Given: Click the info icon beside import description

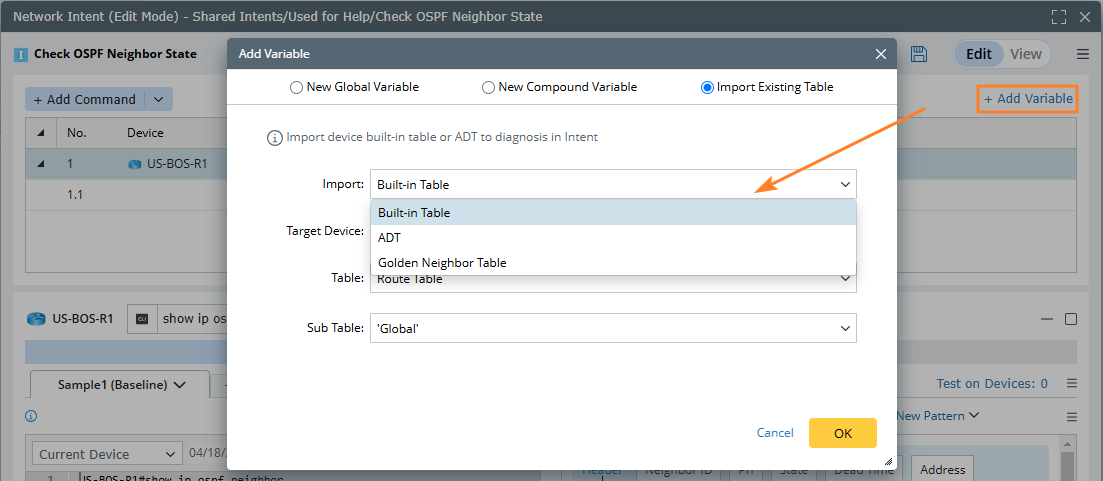Looking at the screenshot, I should (274, 137).
